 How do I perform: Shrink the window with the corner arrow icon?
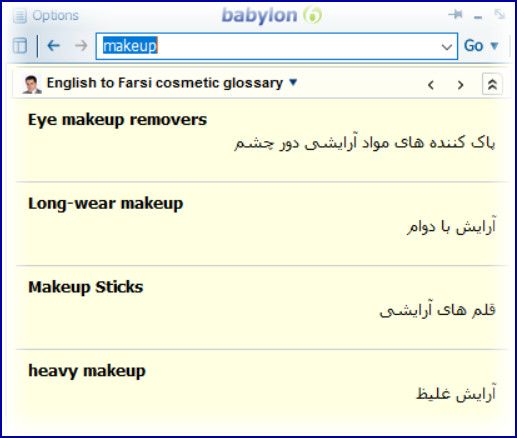point(500,14)
